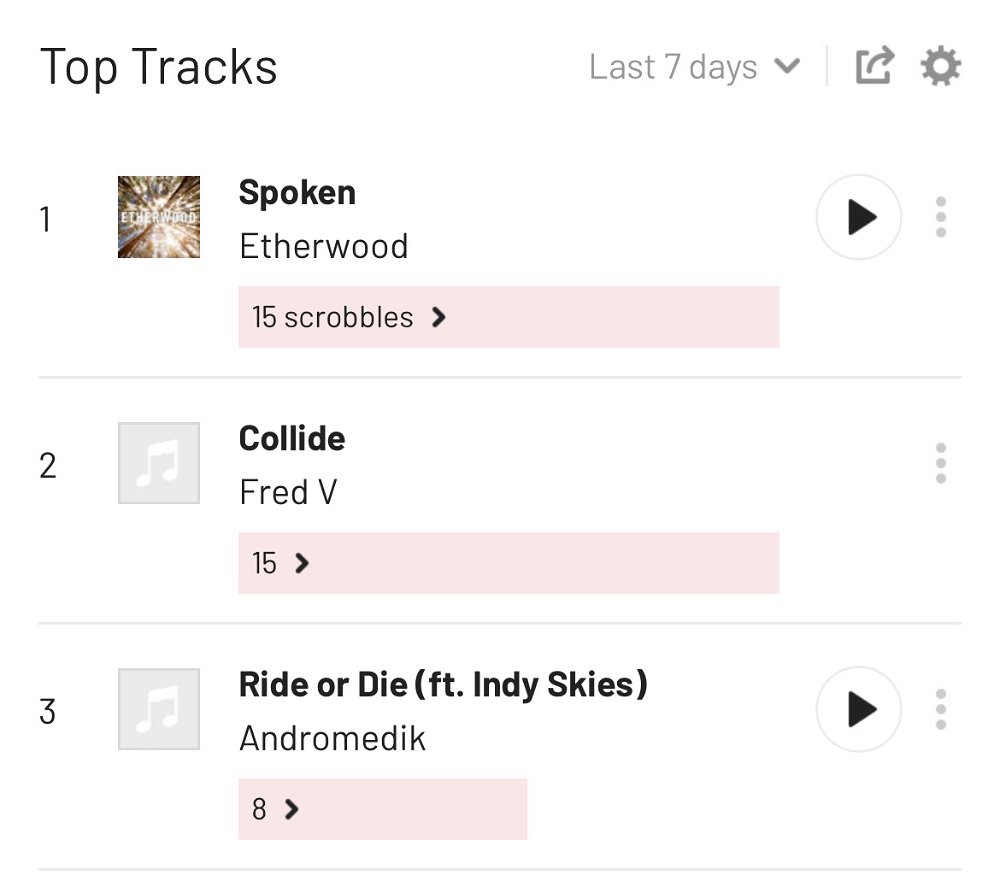
Task: Click the placeholder artwork for Ride or Die
Action: [159, 709]
